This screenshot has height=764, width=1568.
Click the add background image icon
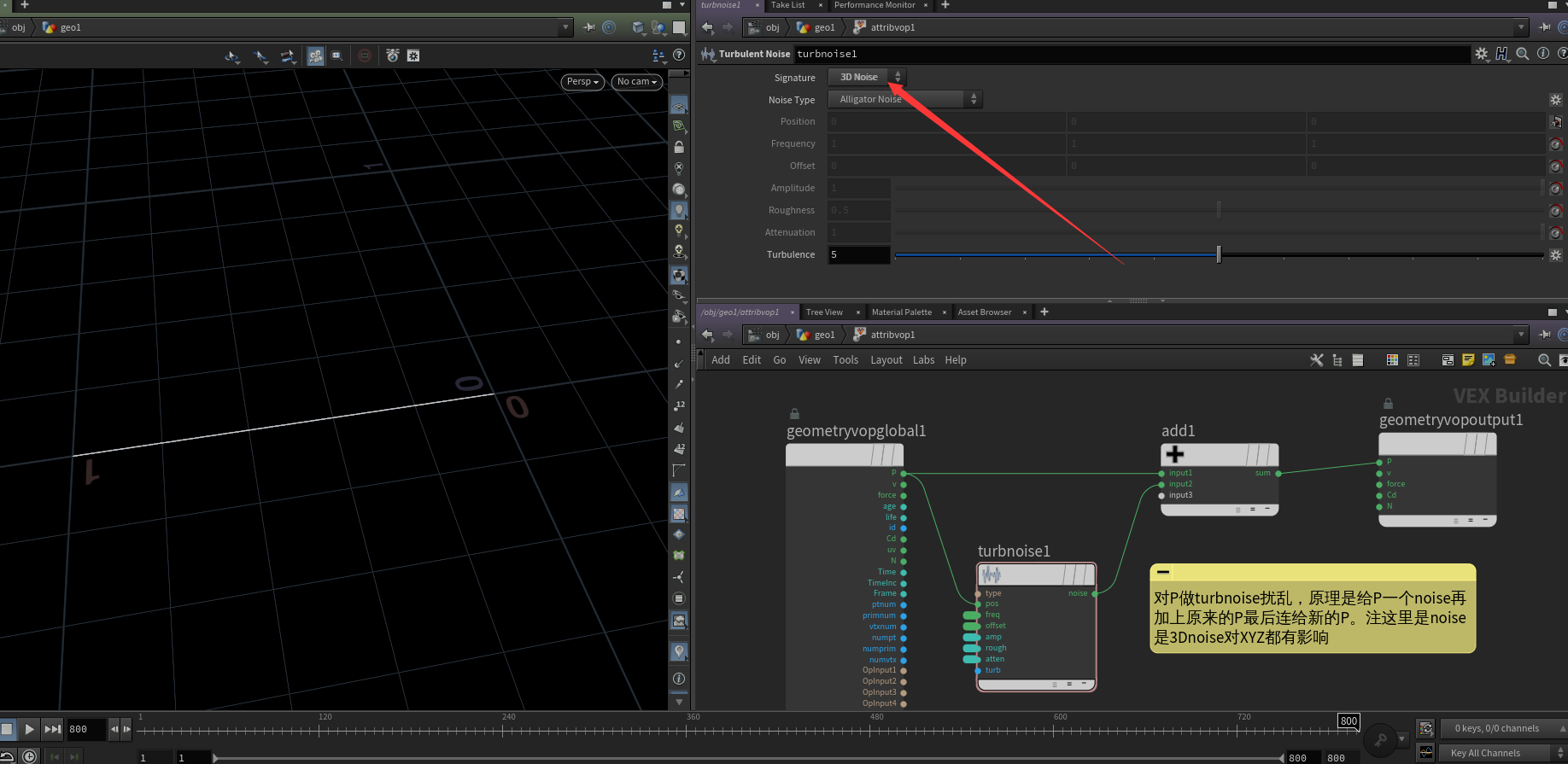(x=1489, y=360)
